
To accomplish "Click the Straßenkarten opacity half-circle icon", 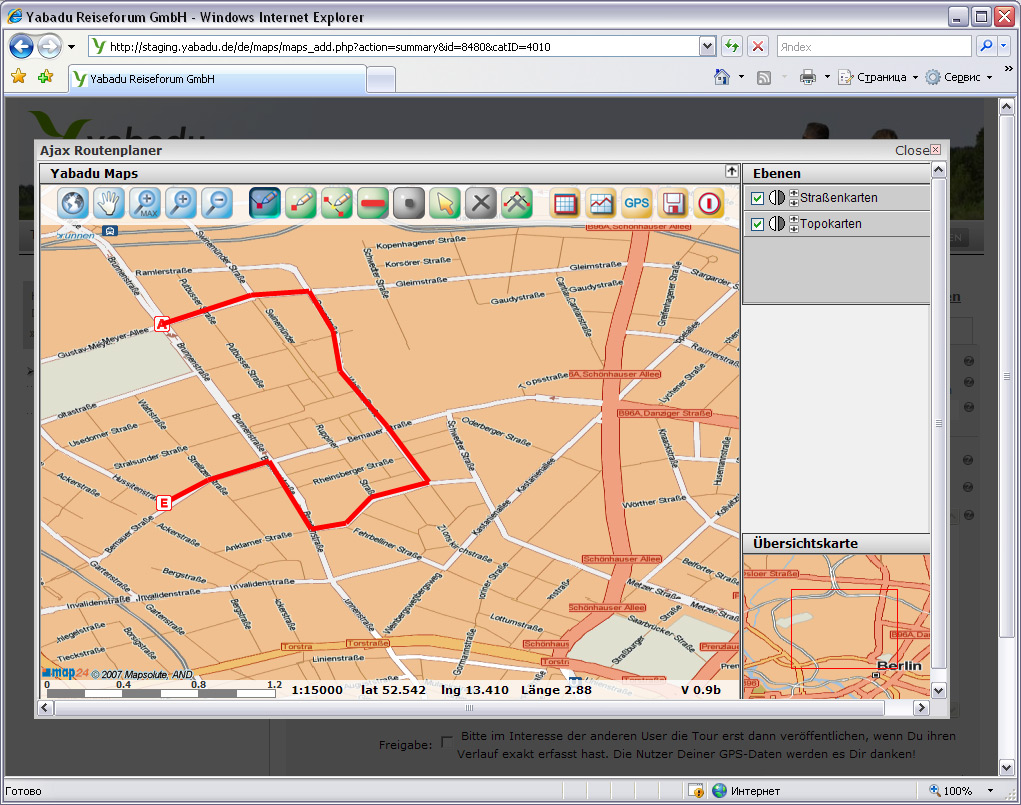I will 777,197.
